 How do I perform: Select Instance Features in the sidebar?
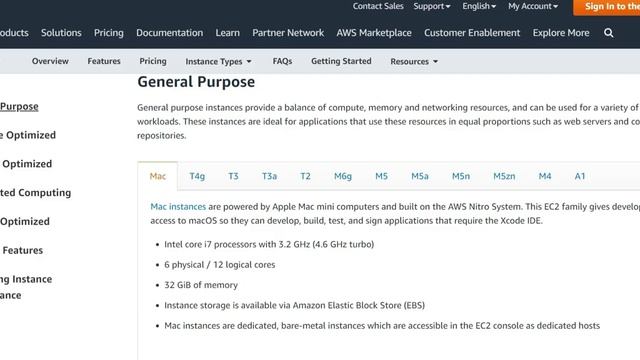22,250
